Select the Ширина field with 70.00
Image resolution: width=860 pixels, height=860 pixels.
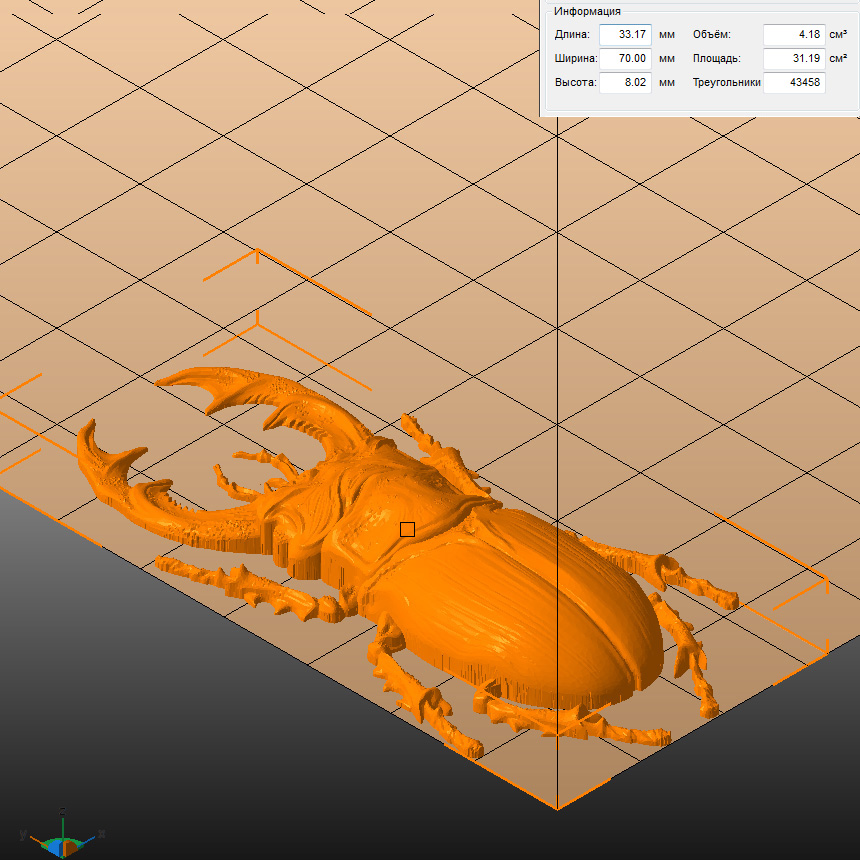tap(625, 58)
